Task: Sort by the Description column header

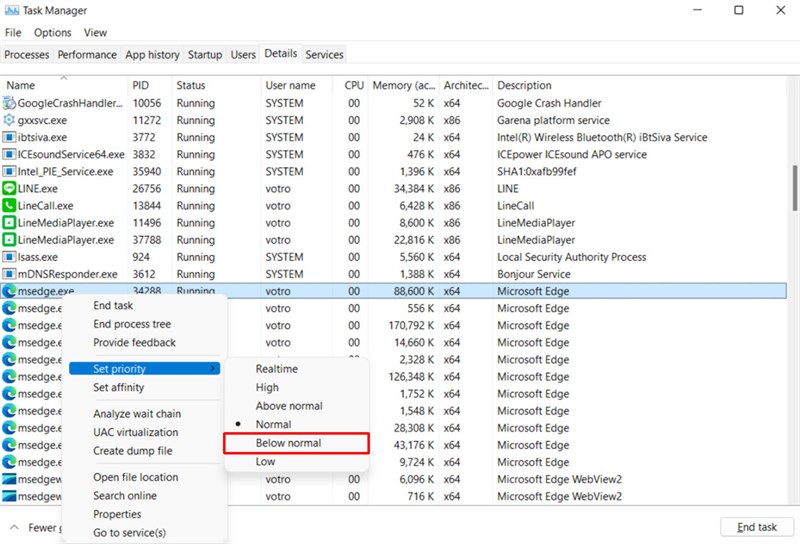Action: point(639,85)
